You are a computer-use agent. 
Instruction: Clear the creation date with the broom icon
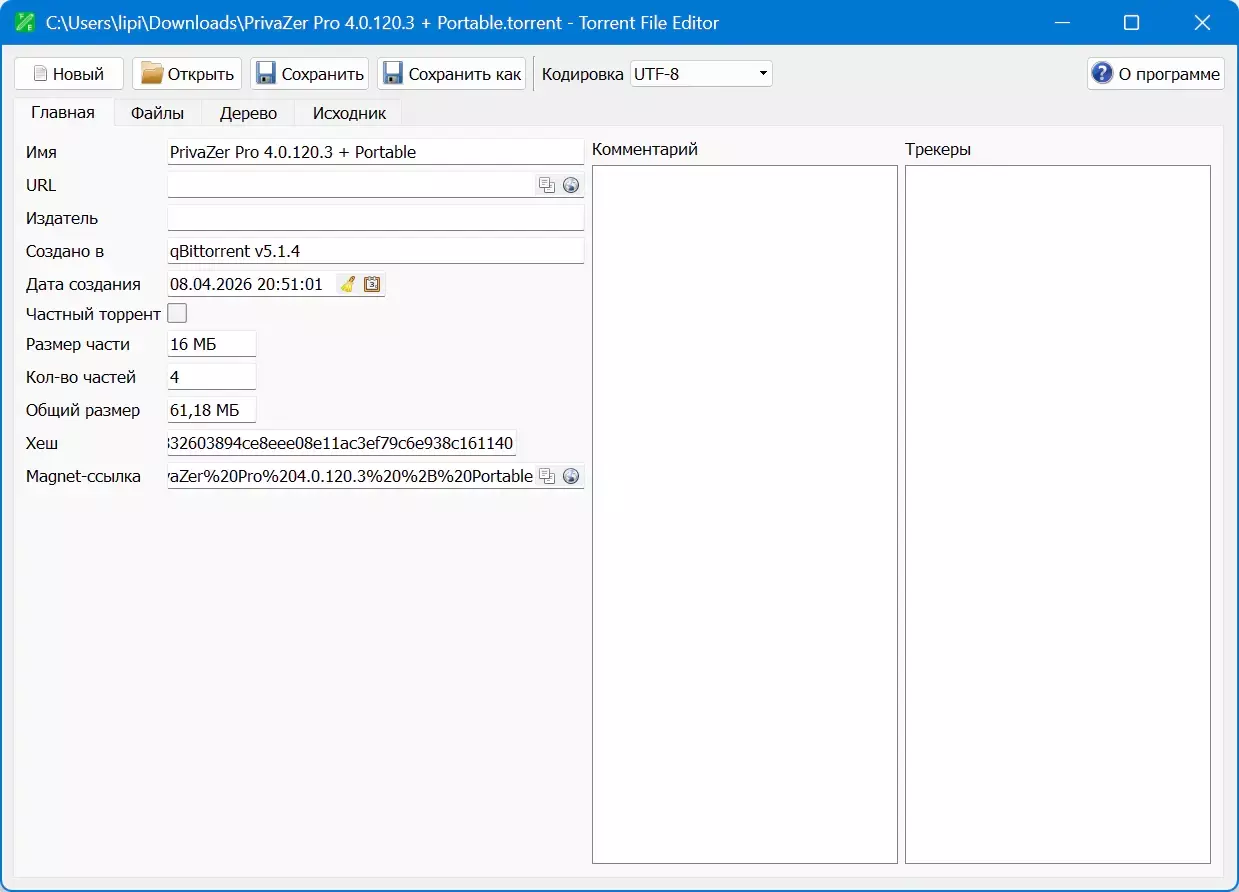pyautogui.click(x=347, y=284)
